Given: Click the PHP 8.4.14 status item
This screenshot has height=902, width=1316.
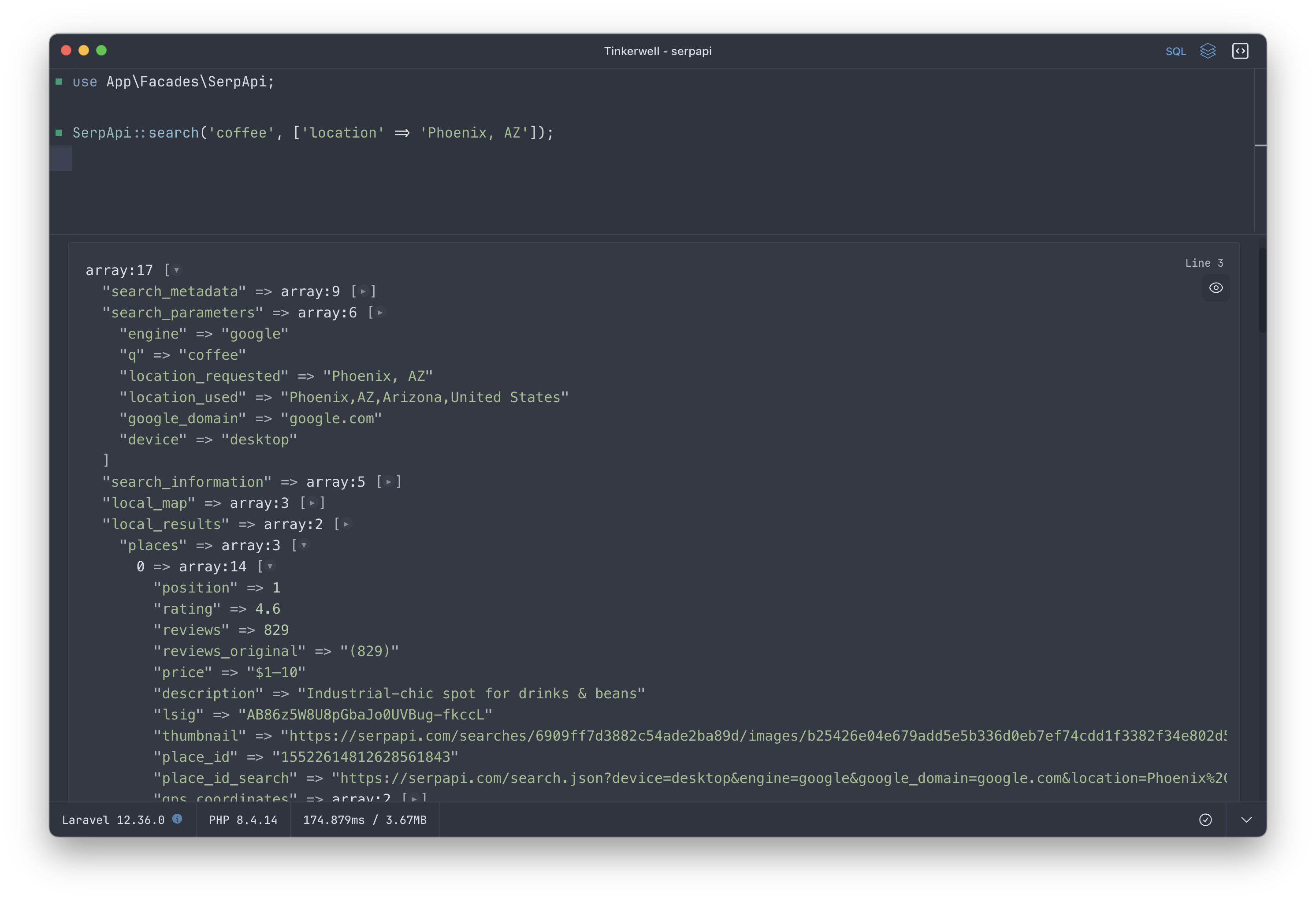Looking at the screenshot, I should tap(243, 820).
